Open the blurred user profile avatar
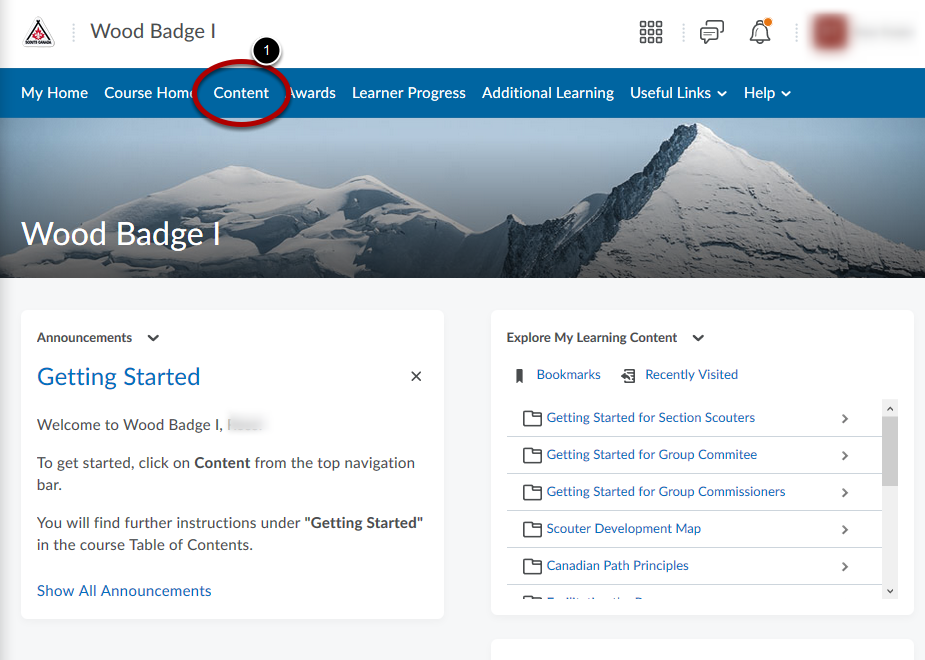This screenshot has width=925, height=660. click(x=830, y=32)
